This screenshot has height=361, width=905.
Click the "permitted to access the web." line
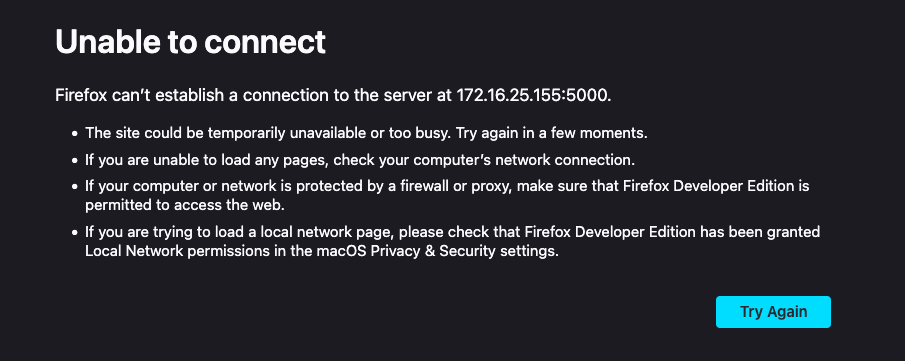click(x=187, y=204)
